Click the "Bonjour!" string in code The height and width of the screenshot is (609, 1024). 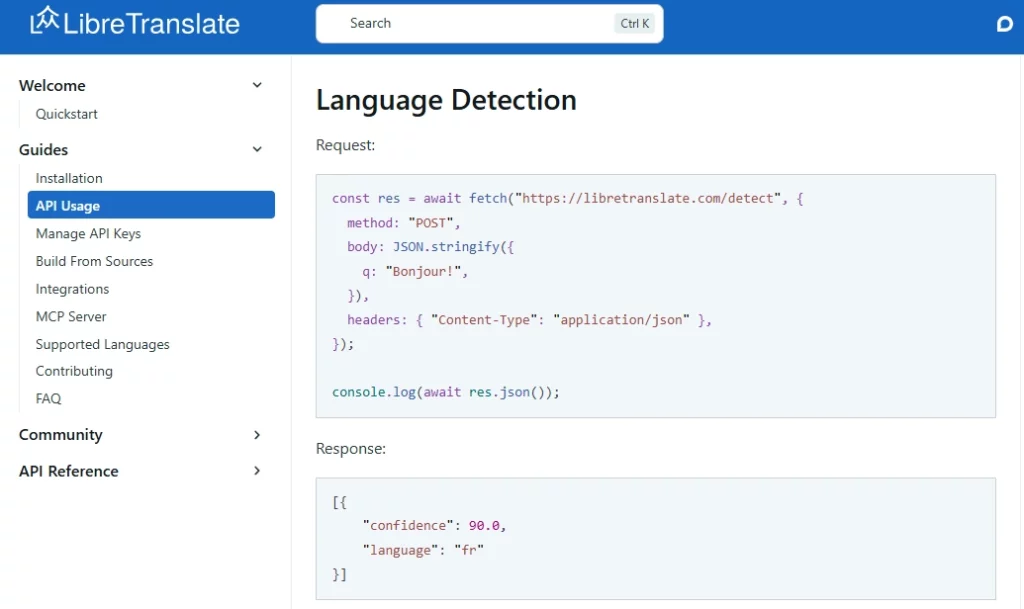(424, 272)
